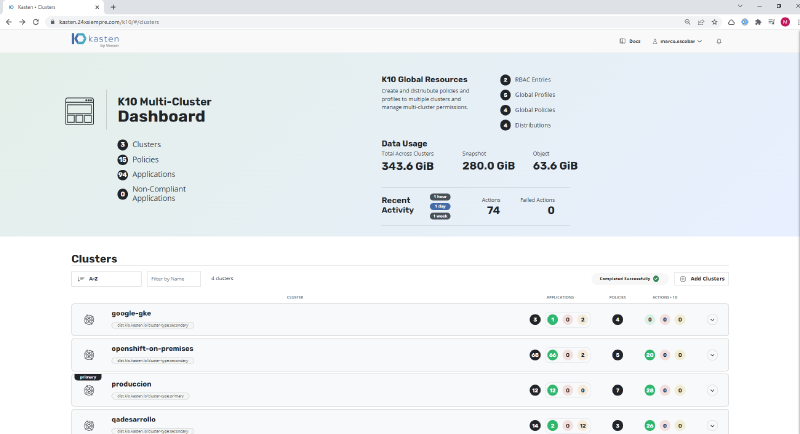This screenshot has height=434, width=800.
Task: Close the Kasten Clusters tab
Action: (x=97, y=7)
